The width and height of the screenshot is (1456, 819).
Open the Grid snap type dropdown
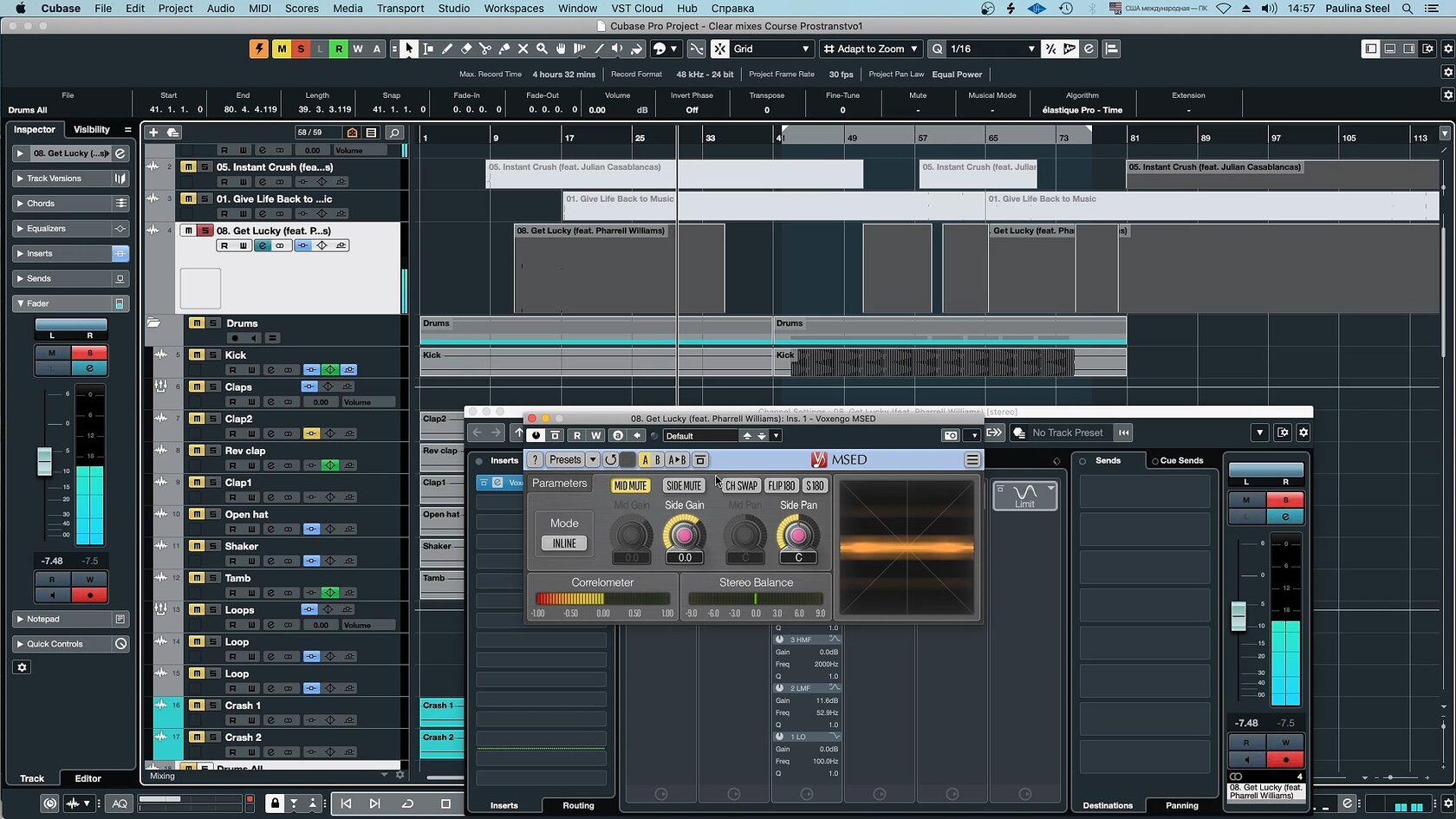pos(770,49)
